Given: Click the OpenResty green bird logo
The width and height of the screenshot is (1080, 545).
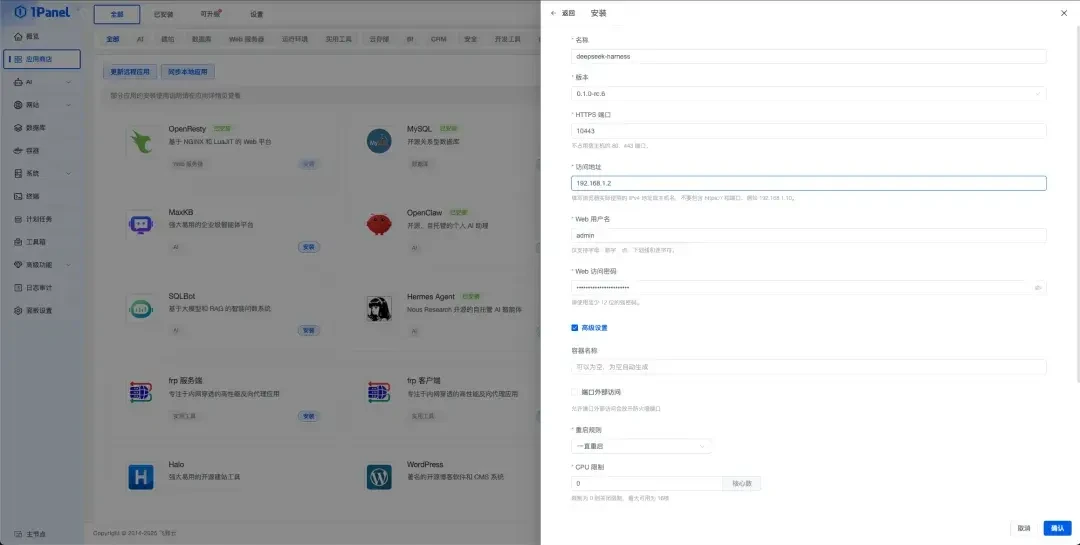Looking at the screenshot, I should click(x=141, y=141).
